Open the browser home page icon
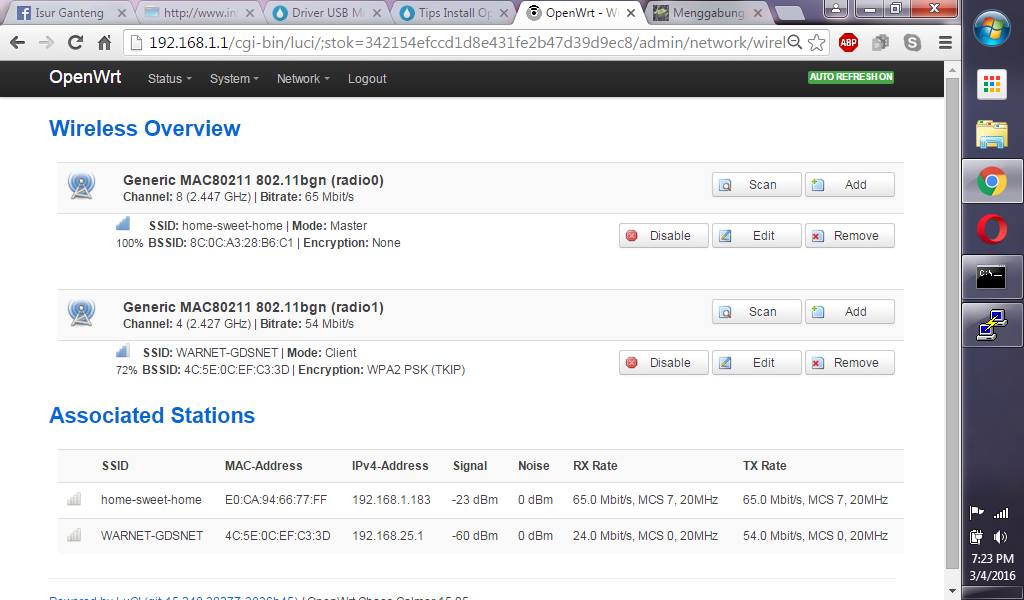The height and width of the screenshot is (600, 1024). click(x=104, y=43)
